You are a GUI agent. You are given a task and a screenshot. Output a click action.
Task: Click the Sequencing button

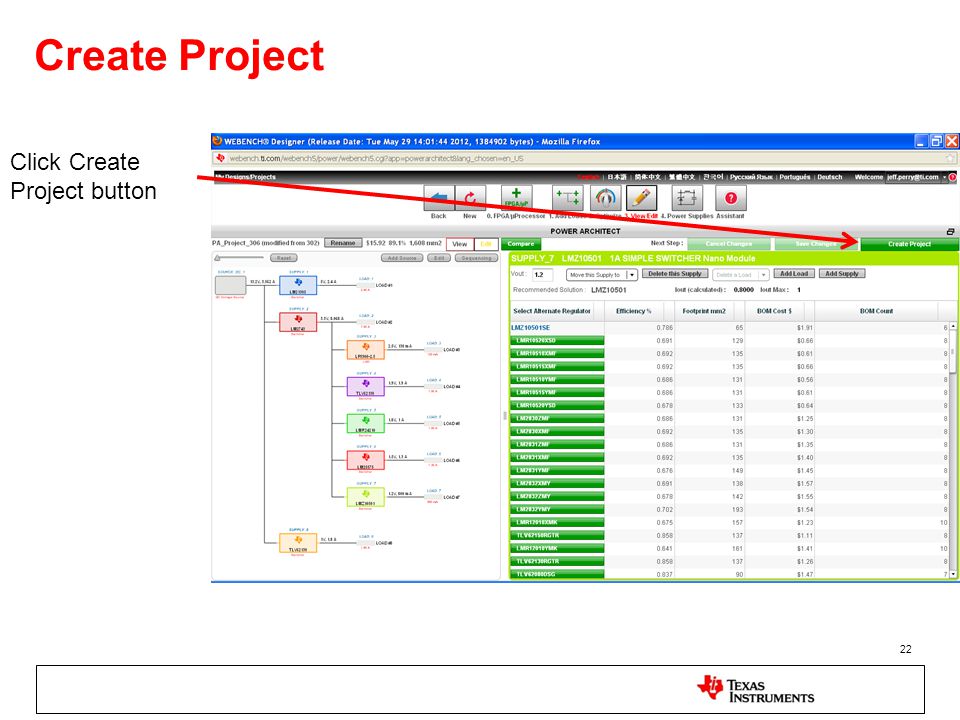476,258
